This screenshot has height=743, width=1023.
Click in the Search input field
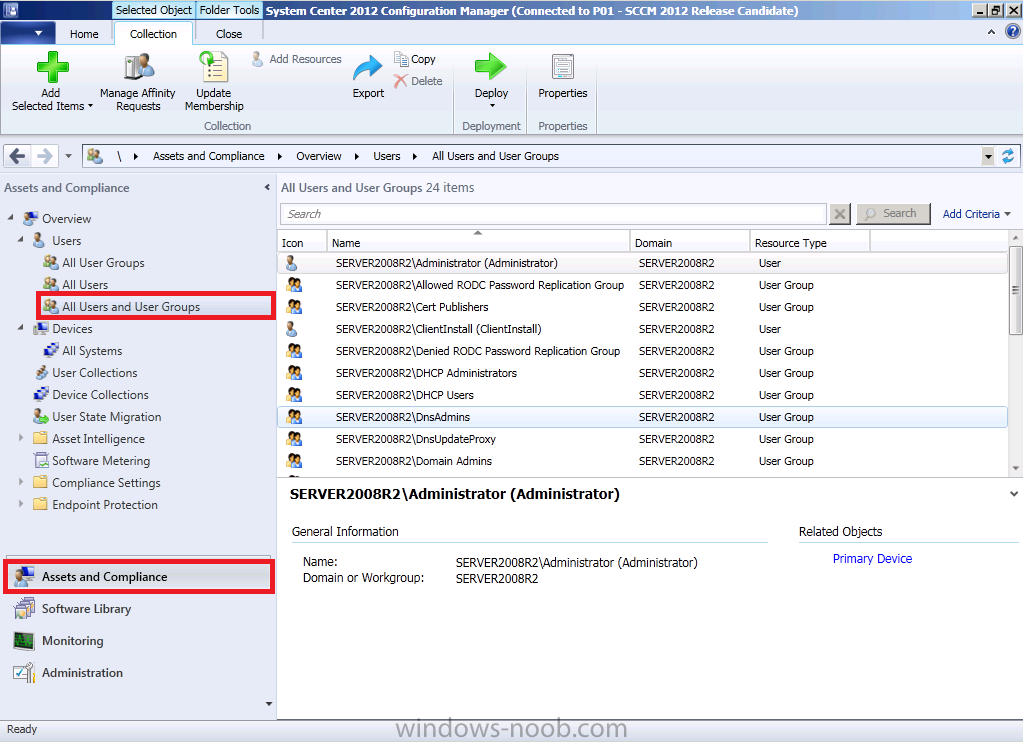point(553,214)
